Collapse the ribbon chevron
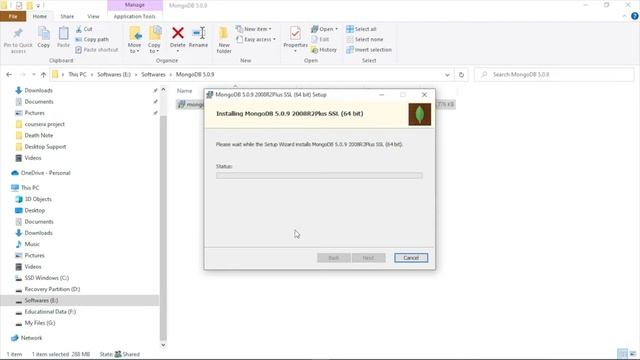 (624, 16)
